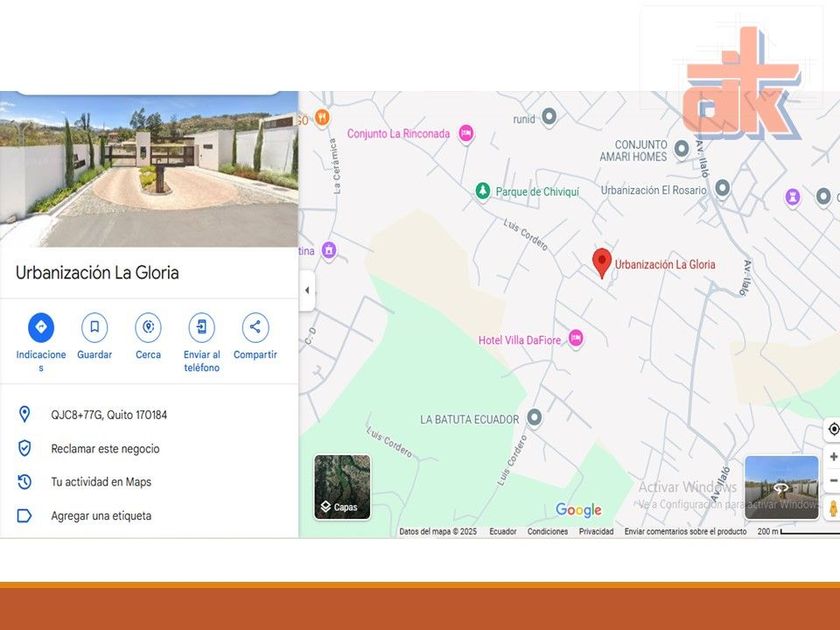Activate the Street View pegman icon
The width and height of the screenshot is (840, 630).
pos(833,507)
